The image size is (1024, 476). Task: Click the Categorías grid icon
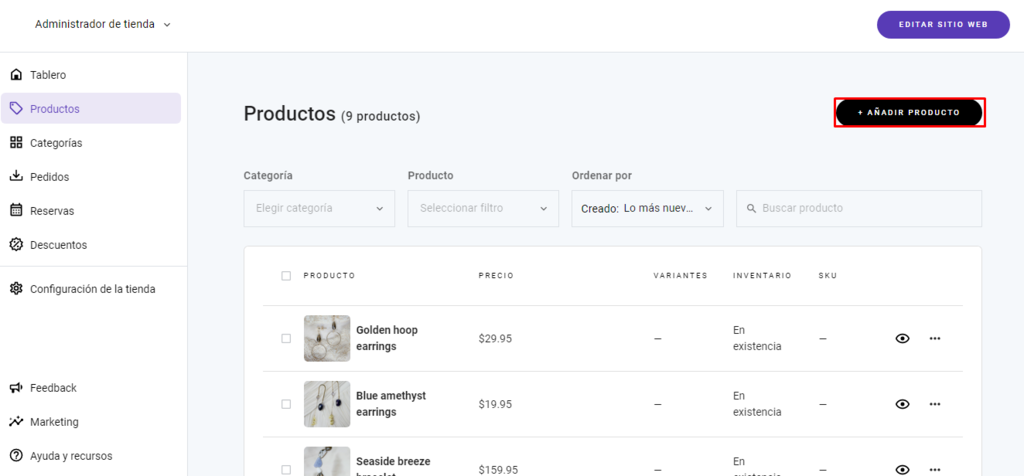click(x=16, y=142)
